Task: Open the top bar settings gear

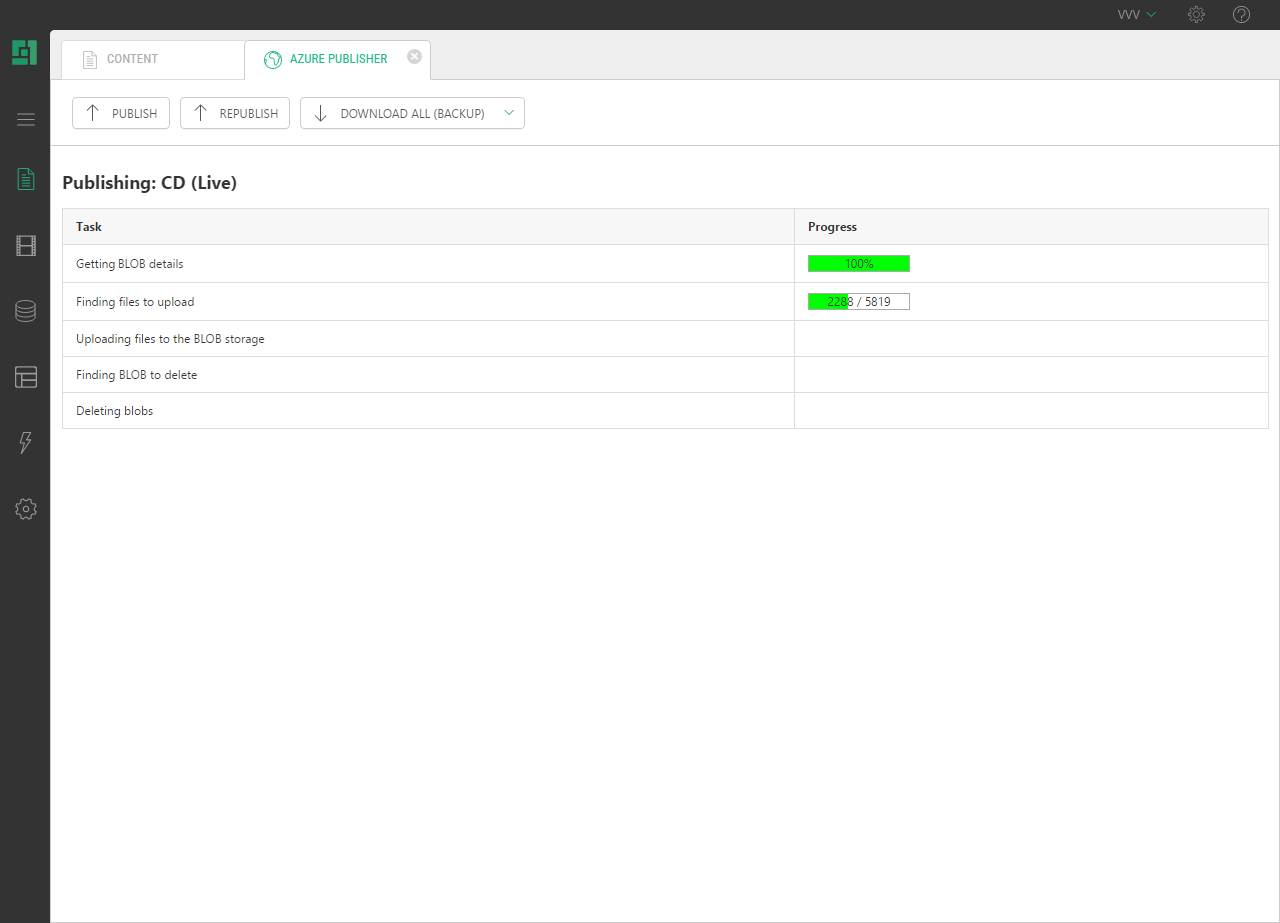Action: 1196,15
